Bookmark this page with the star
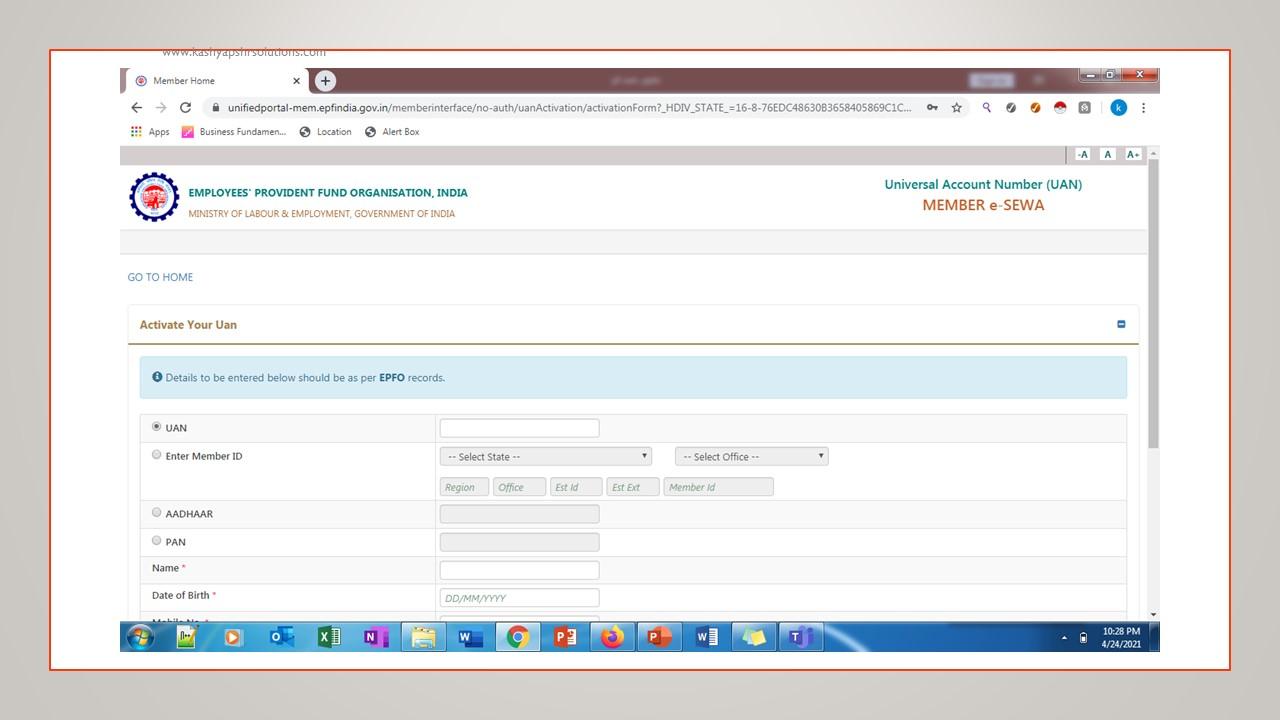1280x720 pixels. (x=956, y=108)
